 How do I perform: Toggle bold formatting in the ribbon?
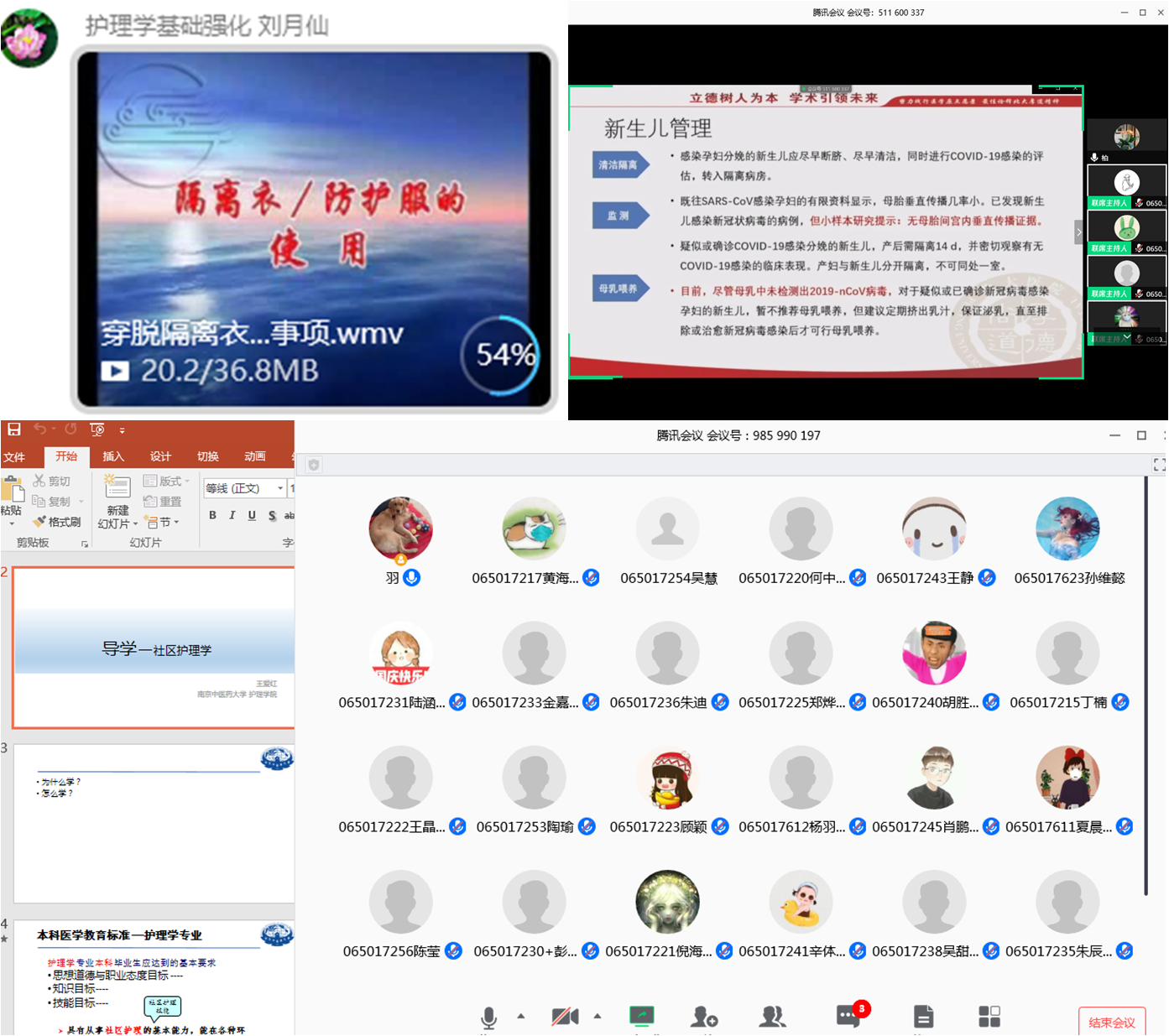pyautogui.click(x=212, y=515)
